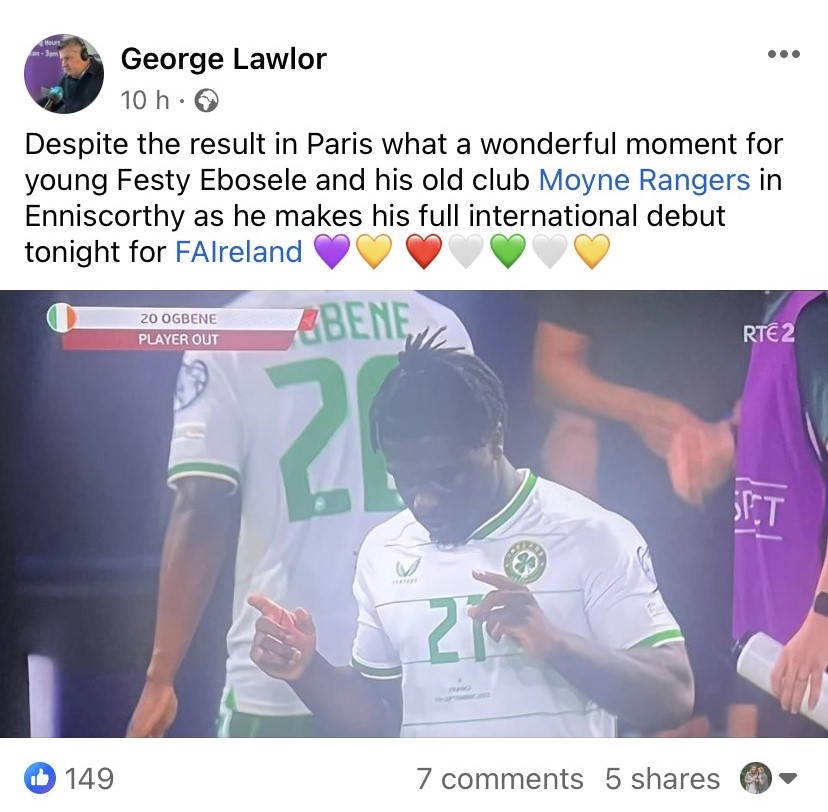Open George Lawlor's profile name

[223, 59]
